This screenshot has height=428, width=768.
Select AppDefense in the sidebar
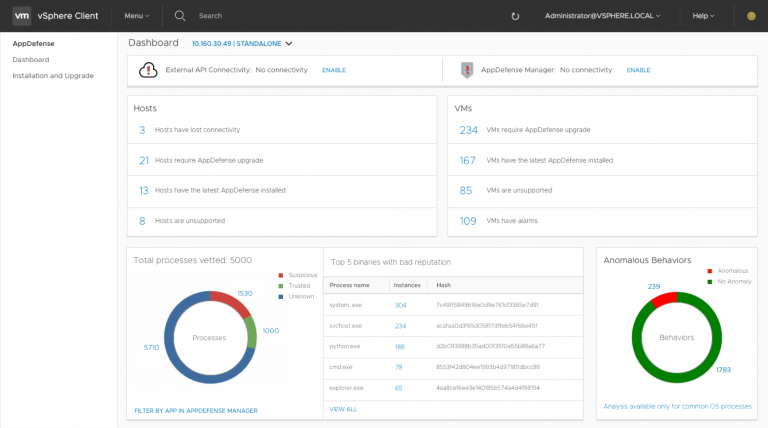point(33,44)
